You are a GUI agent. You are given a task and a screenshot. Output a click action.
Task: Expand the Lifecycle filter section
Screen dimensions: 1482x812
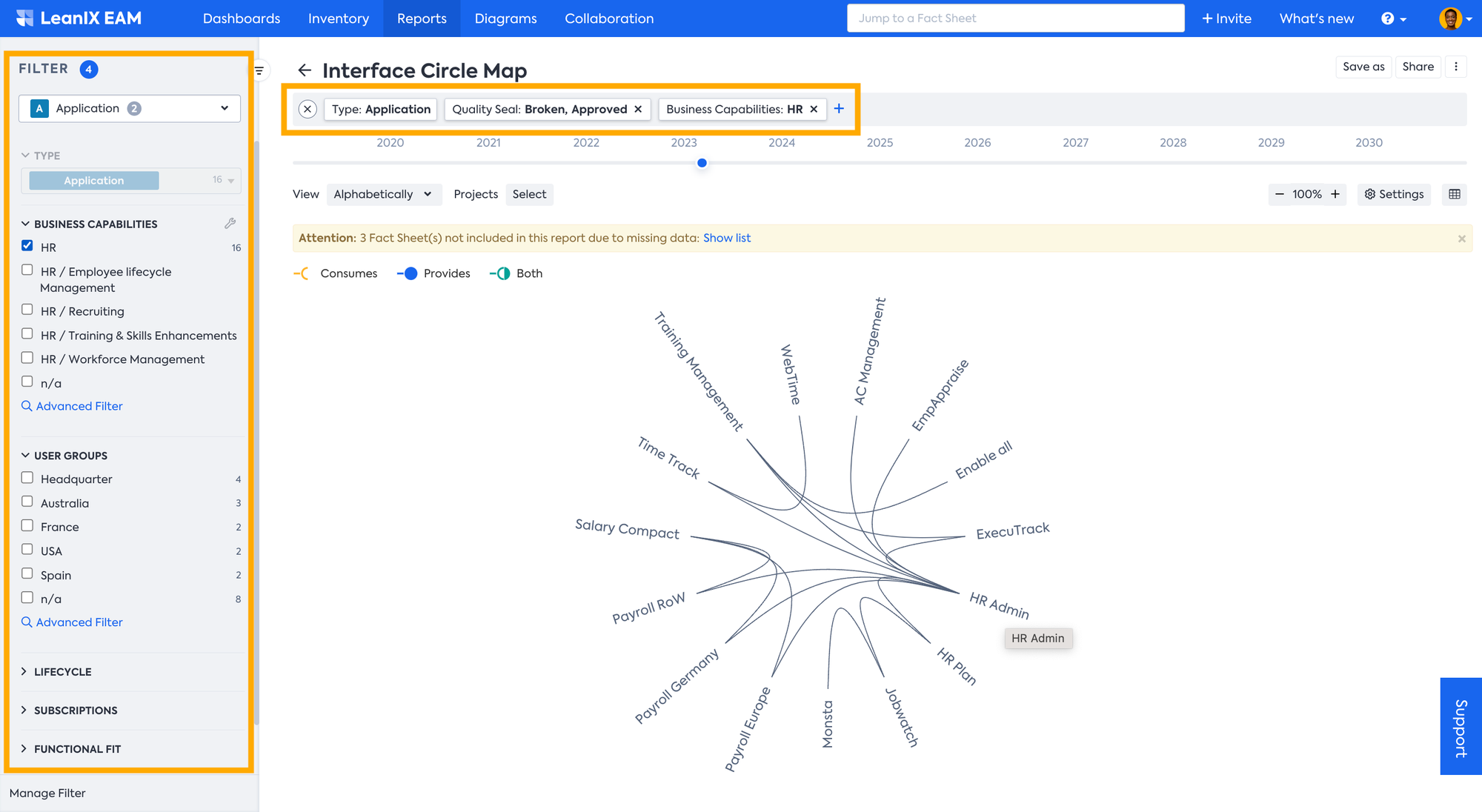pos(62,672)
